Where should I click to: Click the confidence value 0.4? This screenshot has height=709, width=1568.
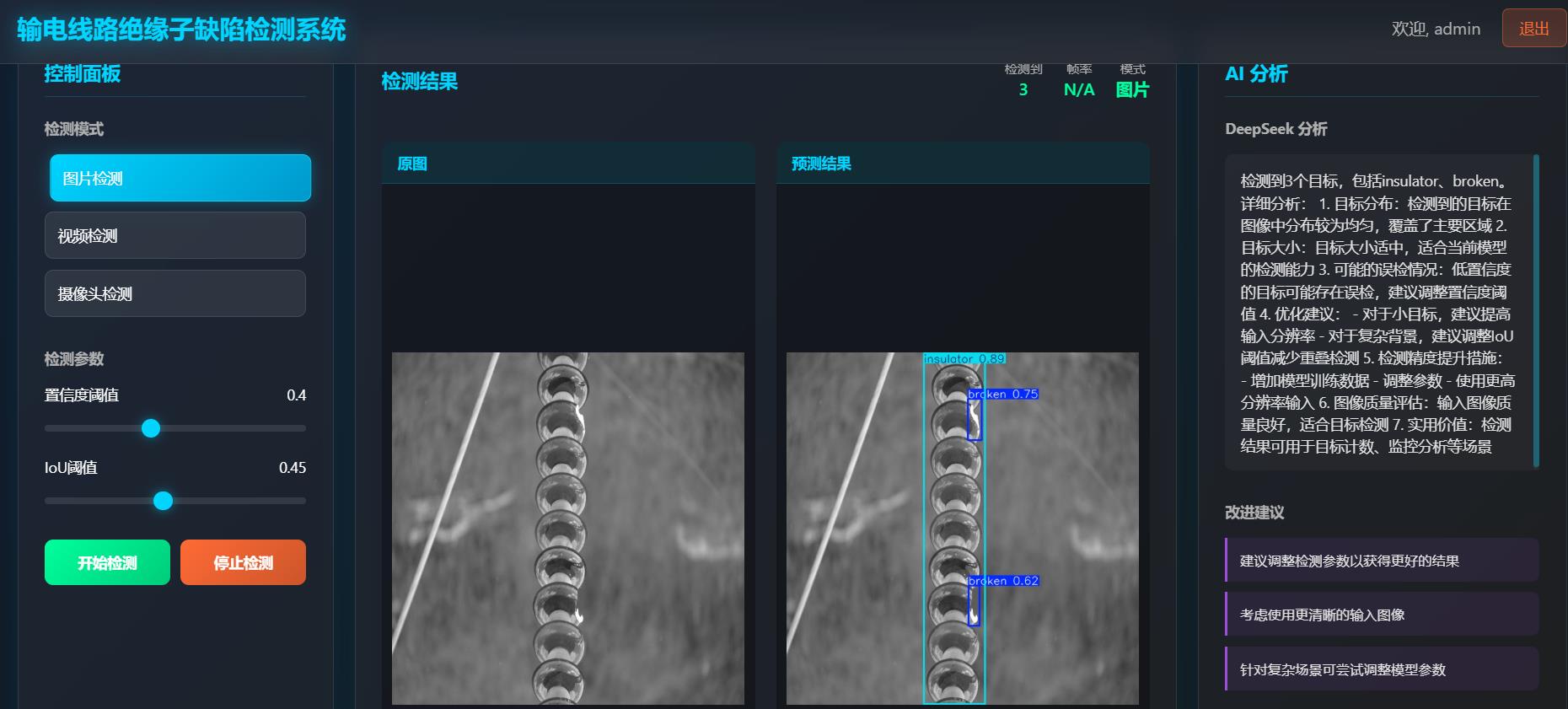tap(296, 395)
